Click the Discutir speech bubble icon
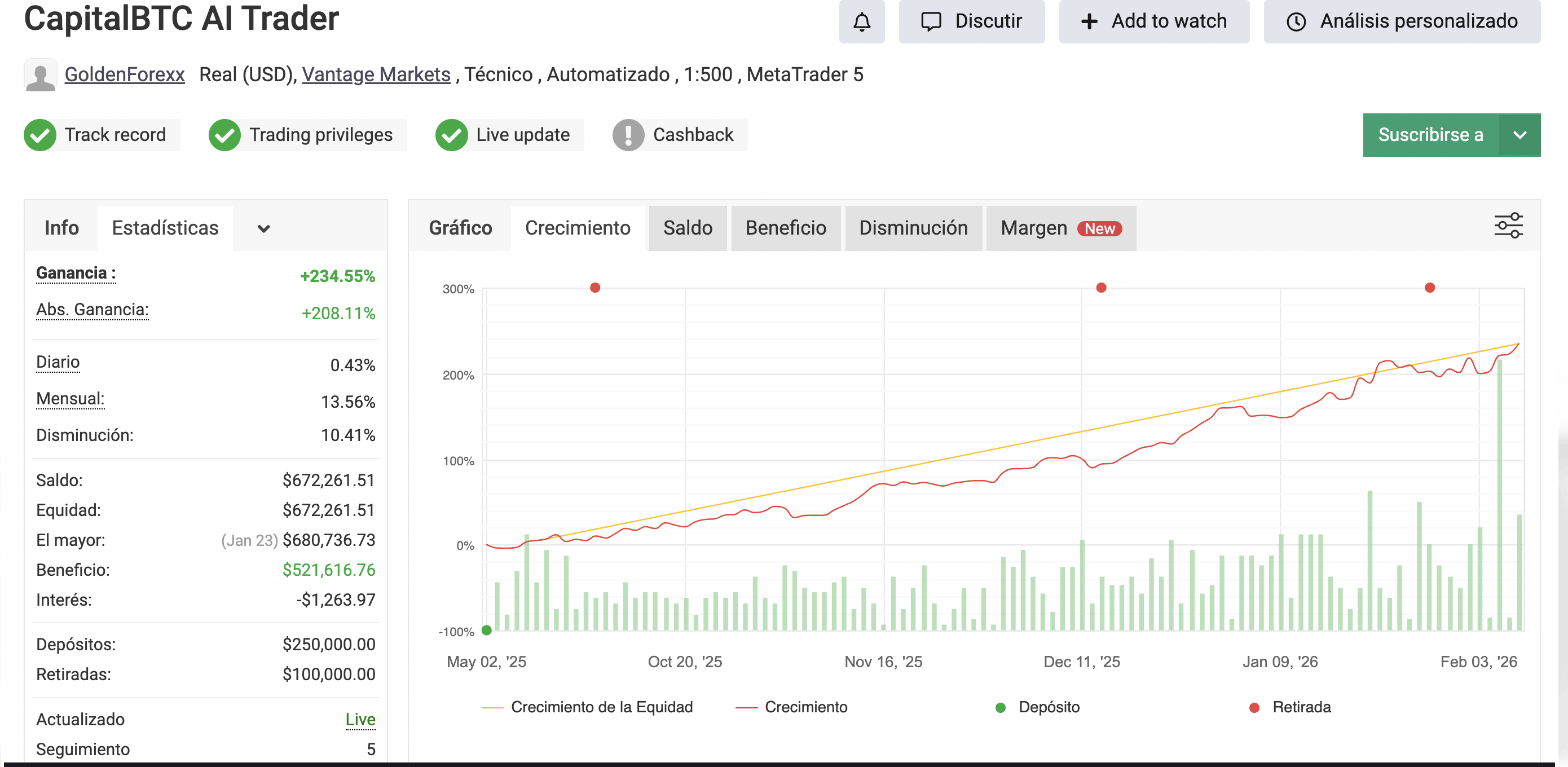Viewport: 1568px width, 767px height. [x=931, y=21]
